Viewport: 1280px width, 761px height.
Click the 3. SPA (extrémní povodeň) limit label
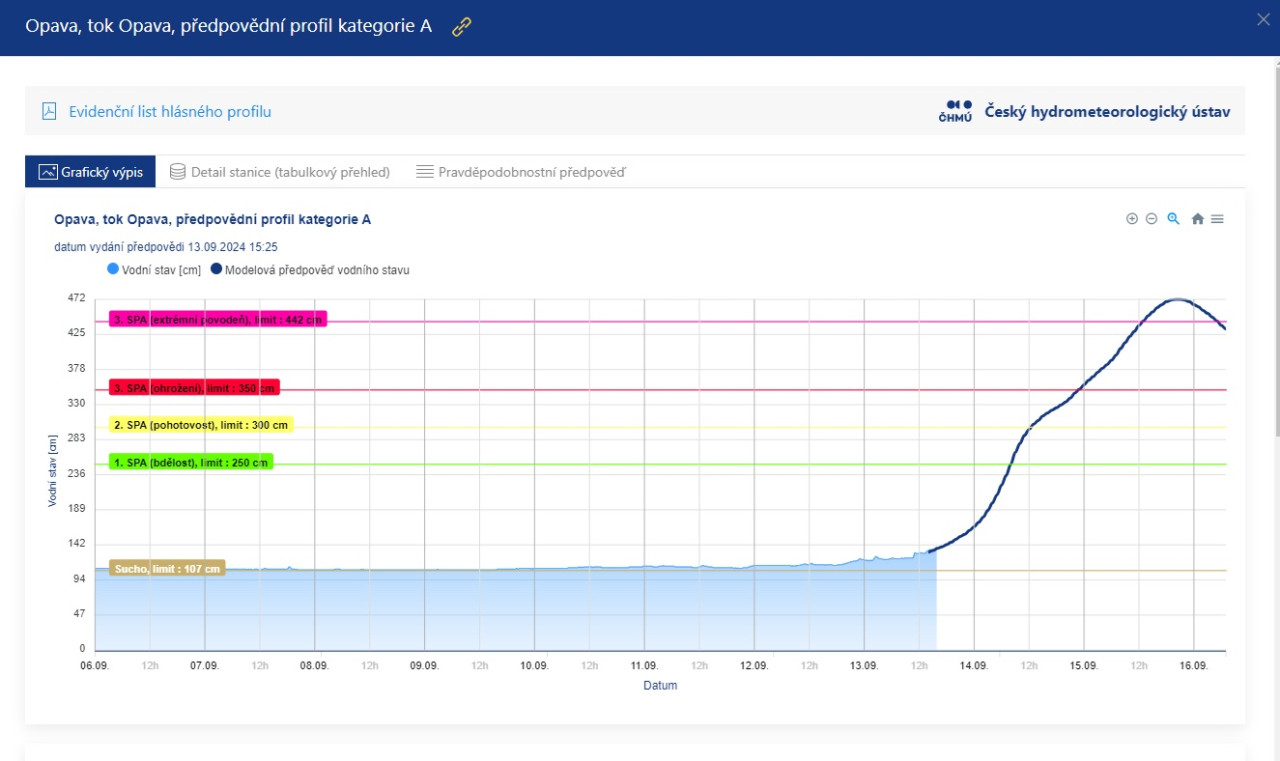[x=218, y=320]
